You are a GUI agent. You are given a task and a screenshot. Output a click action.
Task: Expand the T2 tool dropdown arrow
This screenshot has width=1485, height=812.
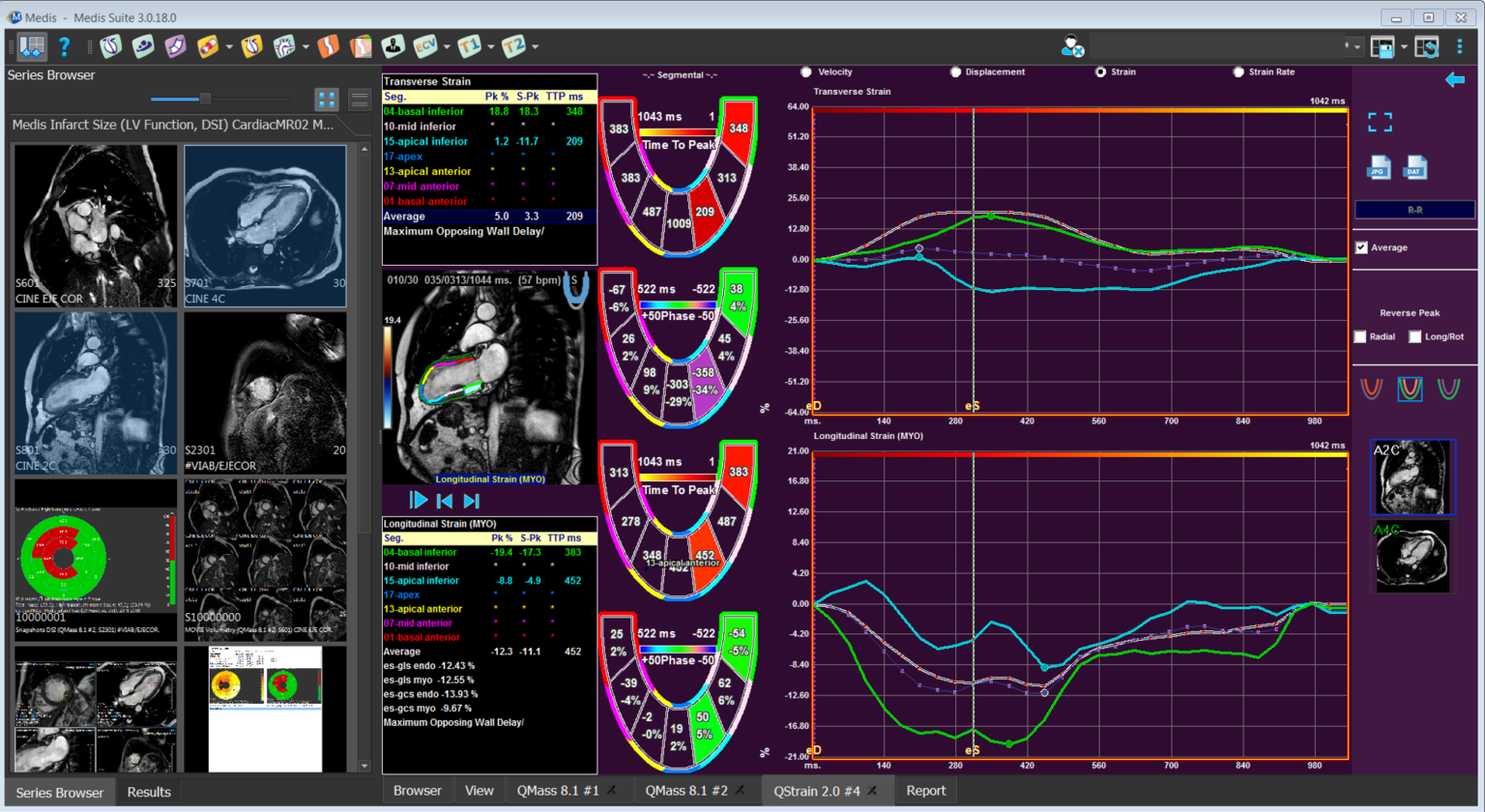[x=535, y=46]
